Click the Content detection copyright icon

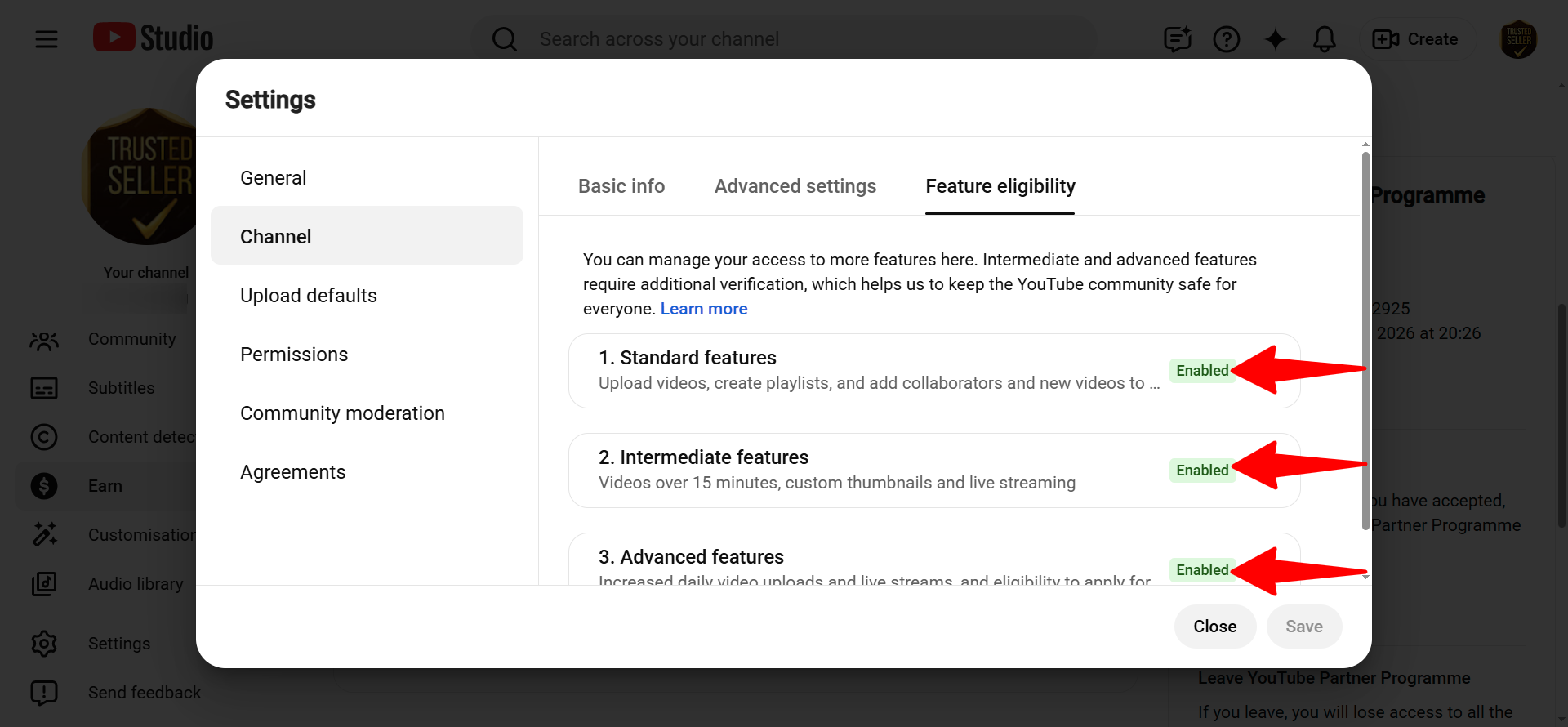click(x=44, y=437)
